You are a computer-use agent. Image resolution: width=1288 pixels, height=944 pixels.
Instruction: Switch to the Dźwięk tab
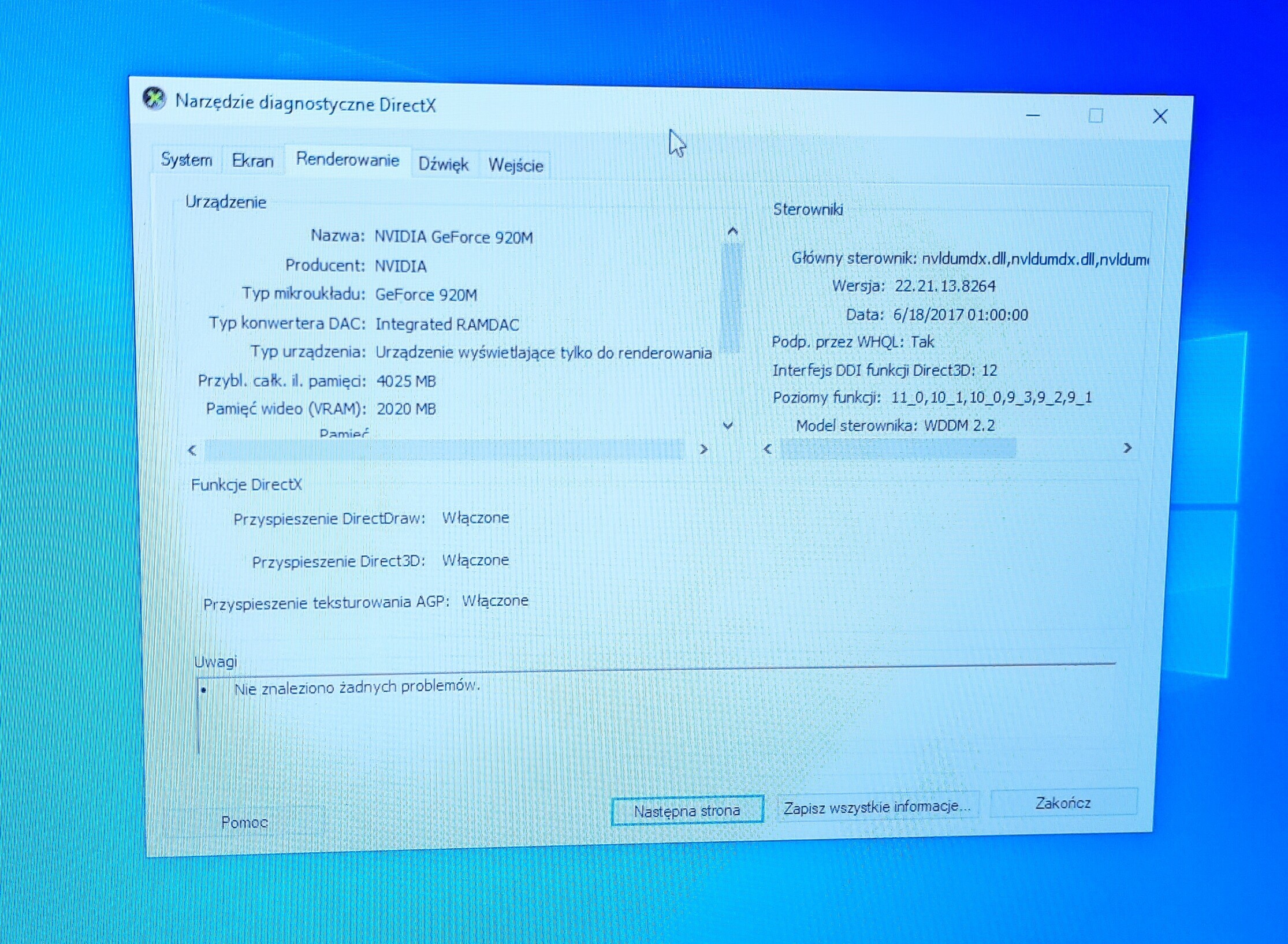pos(444,165)
